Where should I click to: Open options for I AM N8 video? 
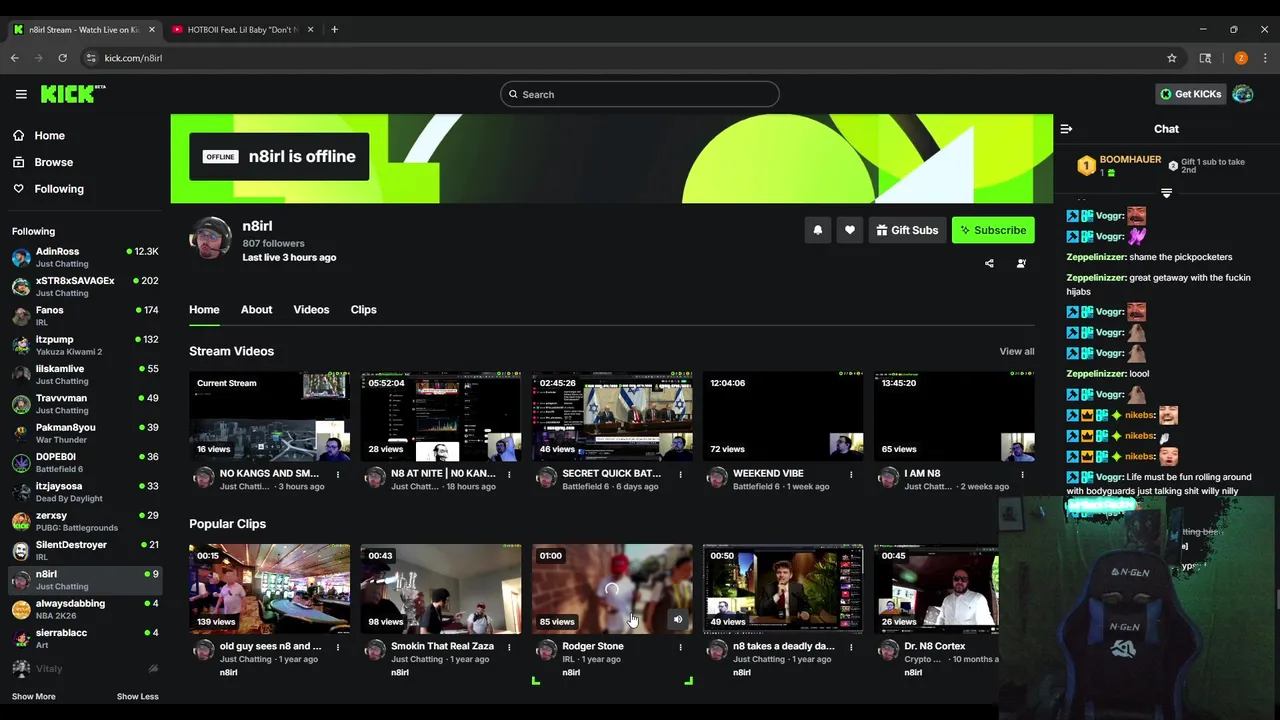pos(1022,474)
